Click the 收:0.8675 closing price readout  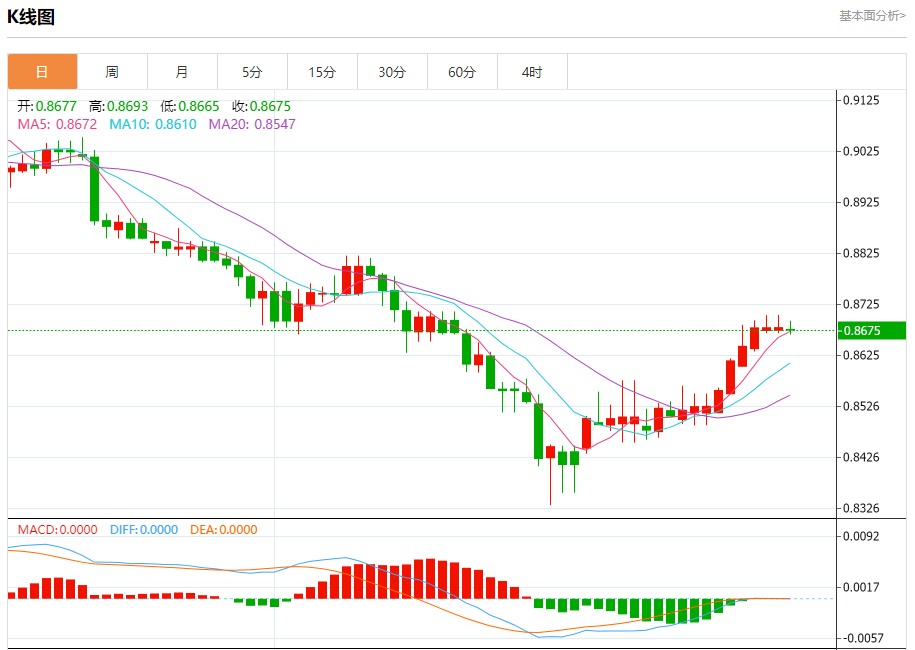tap(261, 106)
